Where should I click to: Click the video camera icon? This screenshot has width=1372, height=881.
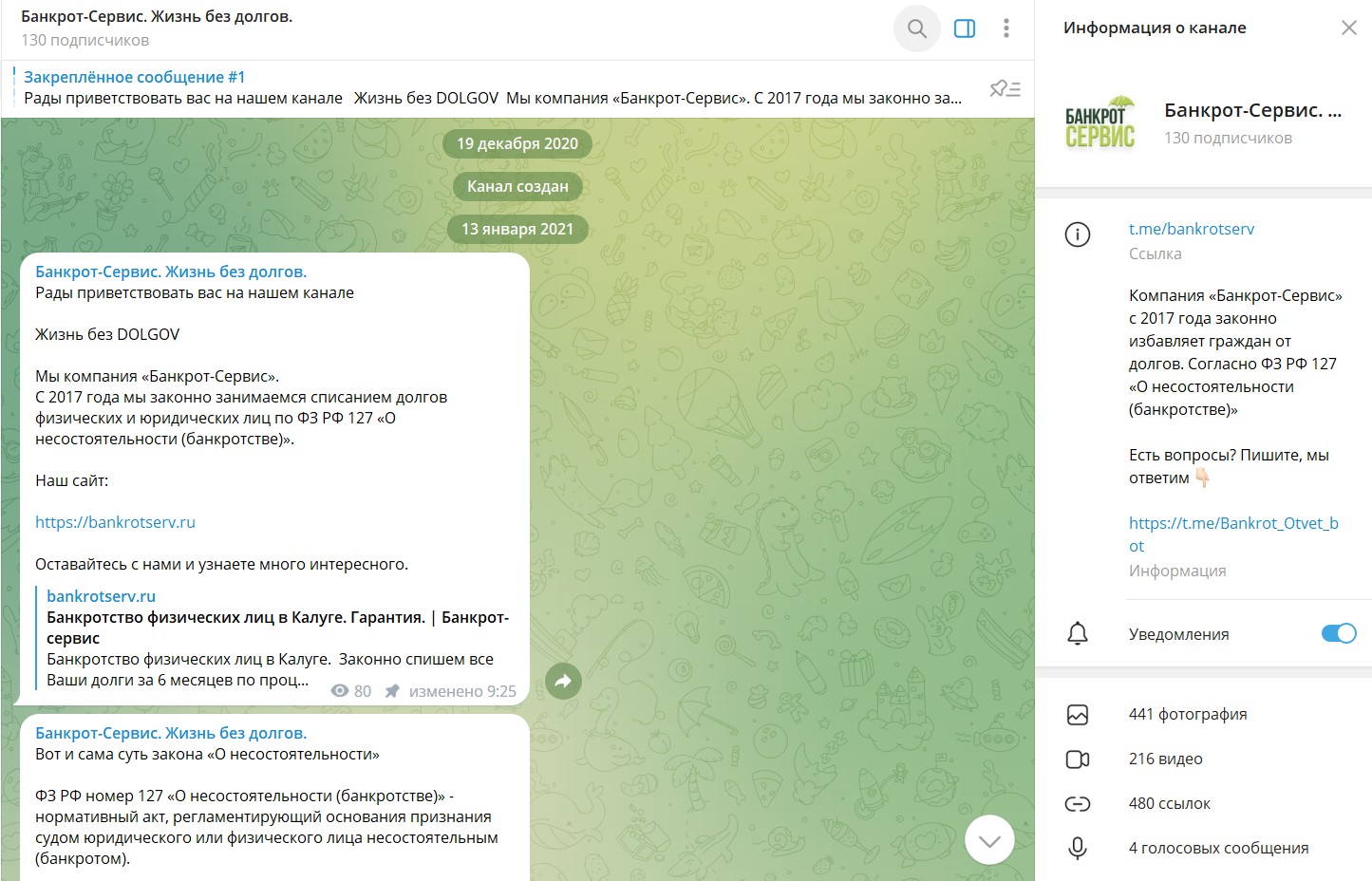coord(1078,759)
